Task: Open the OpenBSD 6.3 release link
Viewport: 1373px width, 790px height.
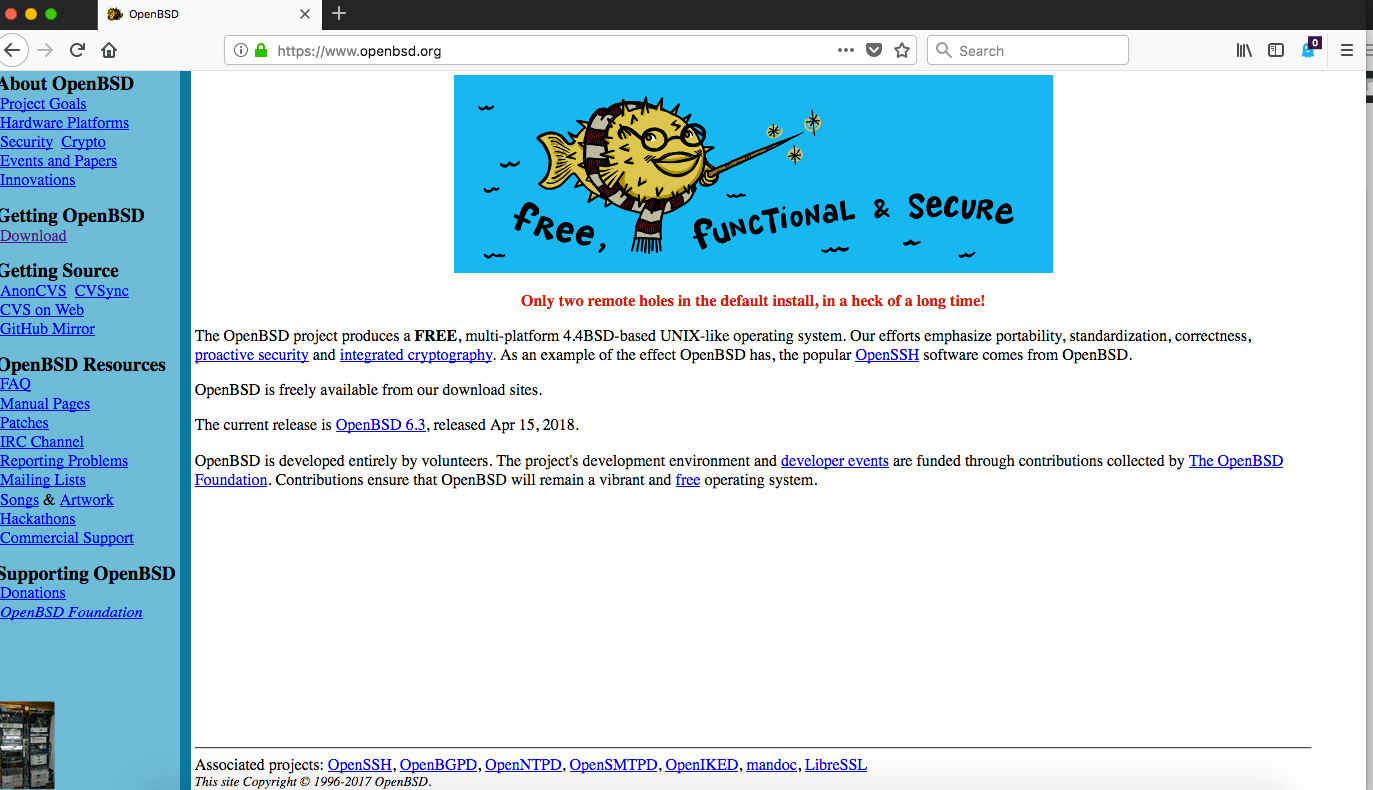Action: (381, 425)
